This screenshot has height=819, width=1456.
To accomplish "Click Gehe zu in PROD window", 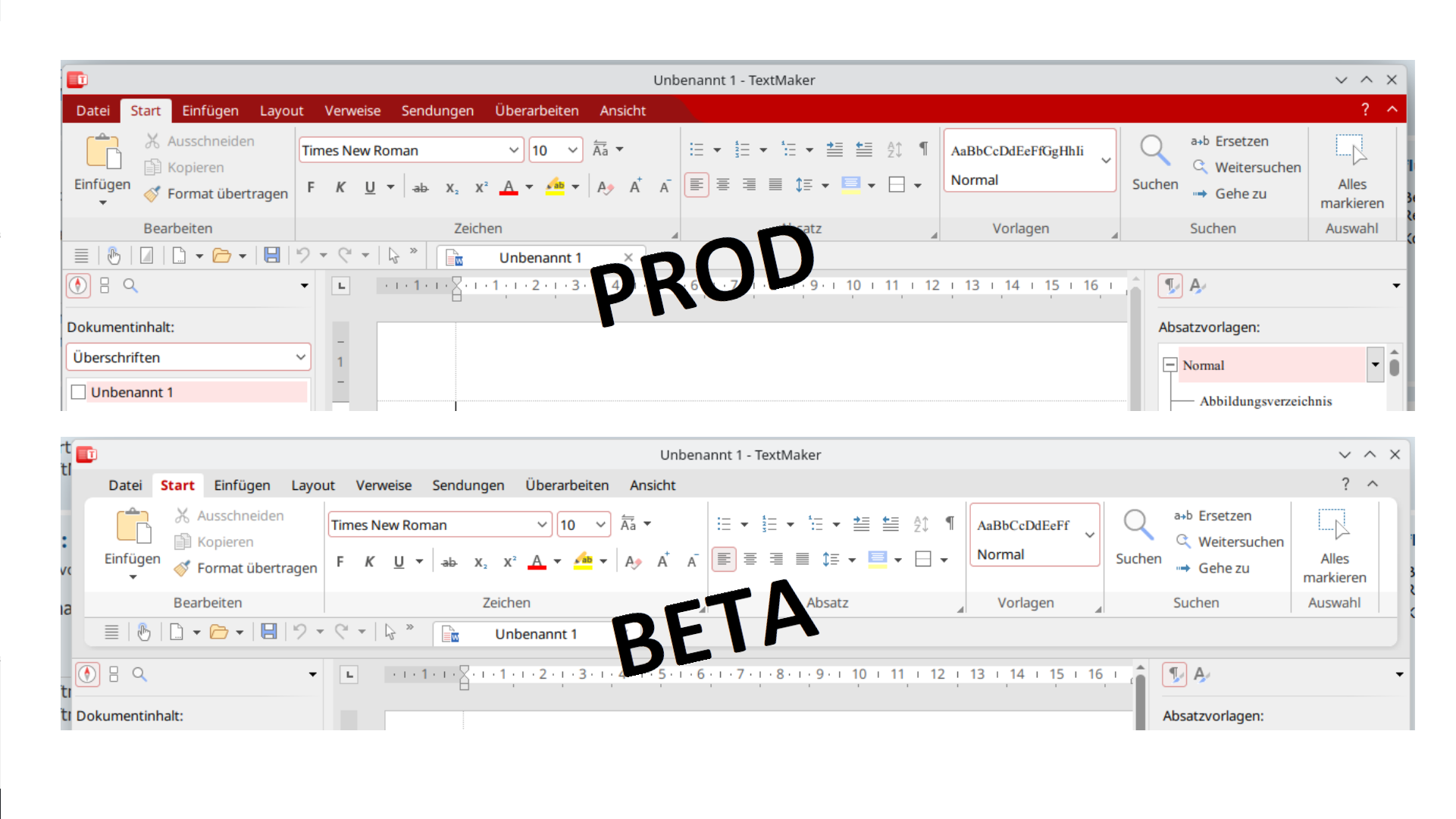I will 1229,194.
